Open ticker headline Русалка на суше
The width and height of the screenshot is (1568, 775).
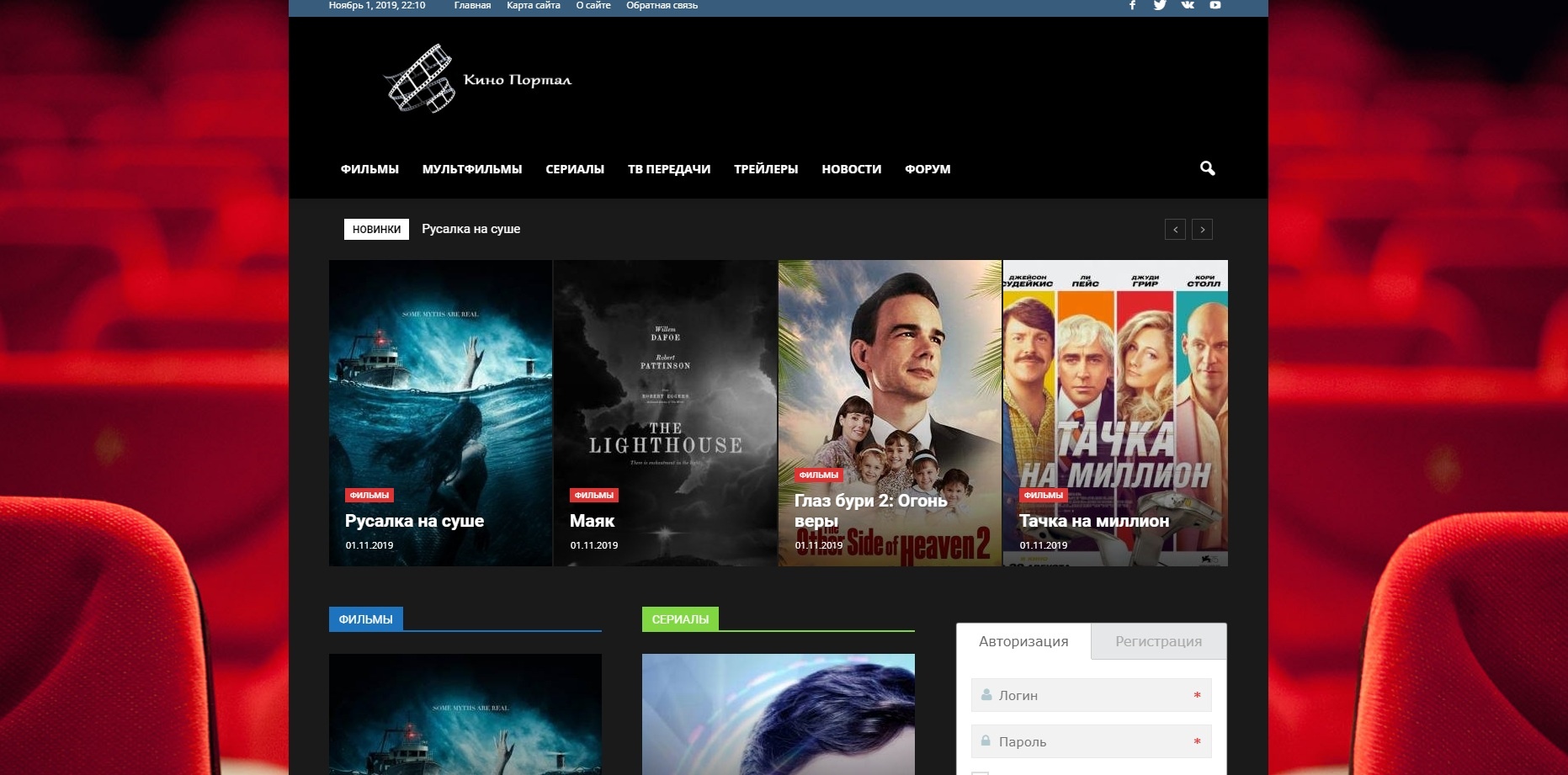pyautogui.click(x=471, y=229)
